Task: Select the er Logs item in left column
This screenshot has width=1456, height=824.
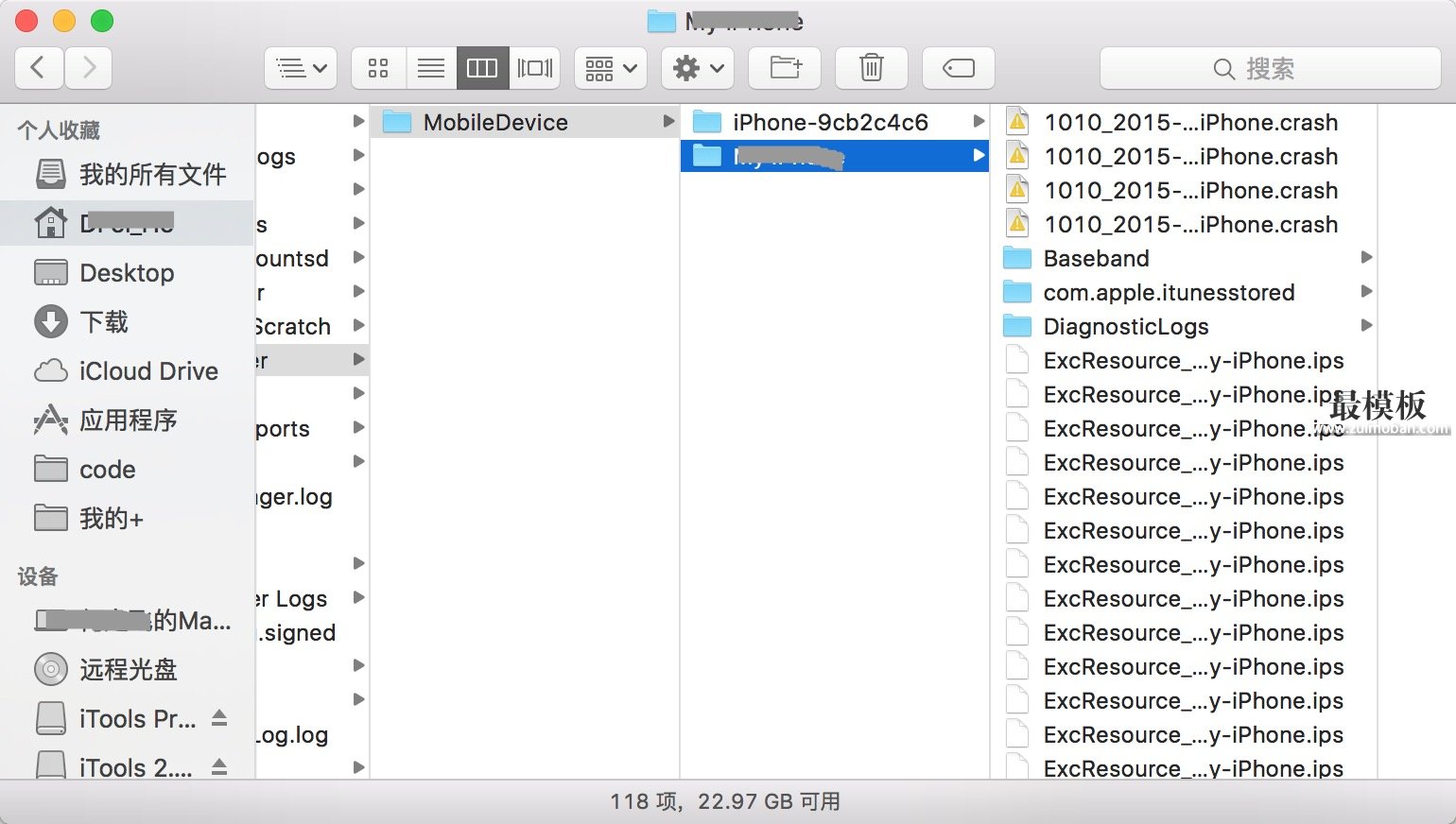Action: click(x=311, y=598)
